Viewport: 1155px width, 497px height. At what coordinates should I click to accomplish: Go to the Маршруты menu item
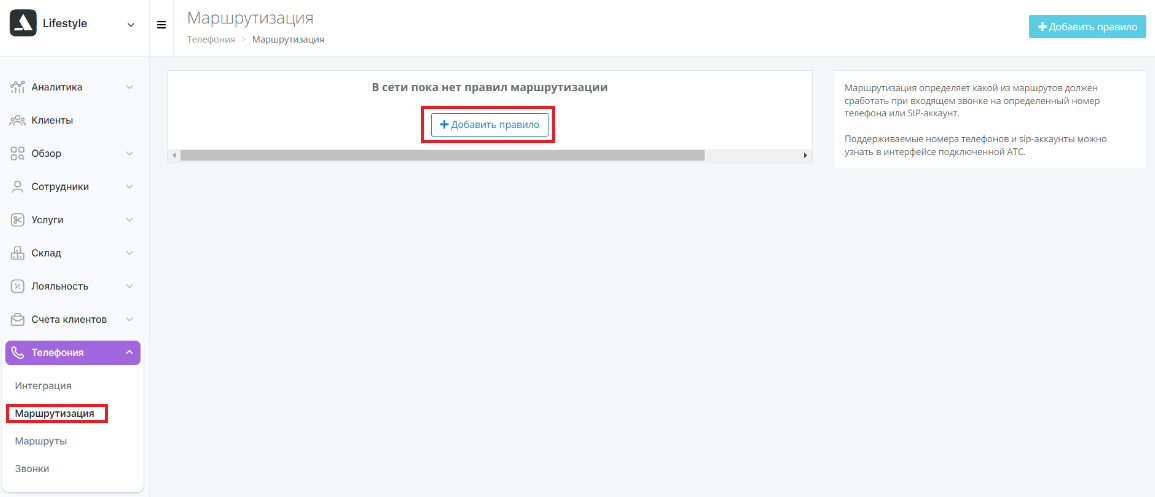pos(41,441)
